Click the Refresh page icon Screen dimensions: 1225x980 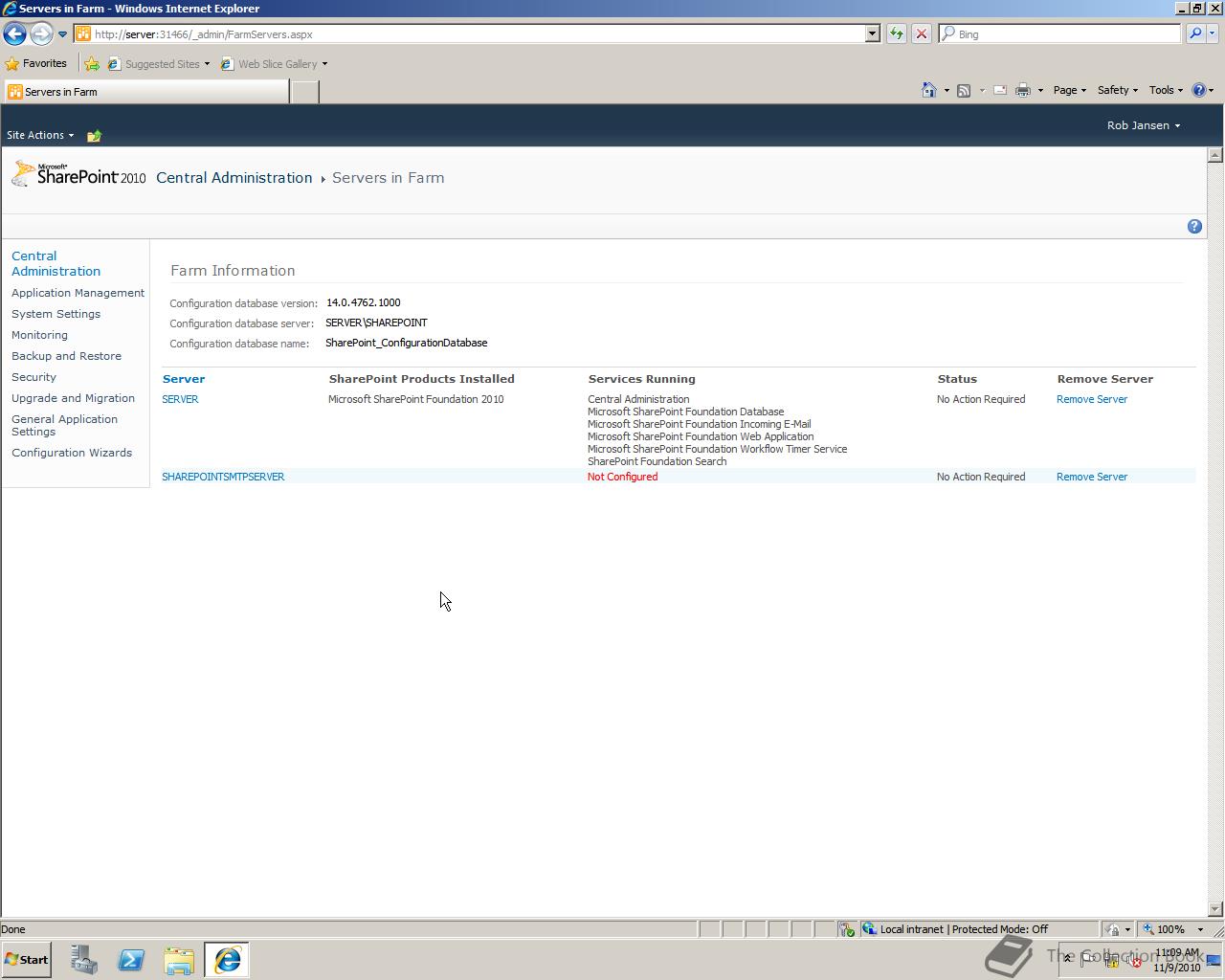[x=896, y=33]
